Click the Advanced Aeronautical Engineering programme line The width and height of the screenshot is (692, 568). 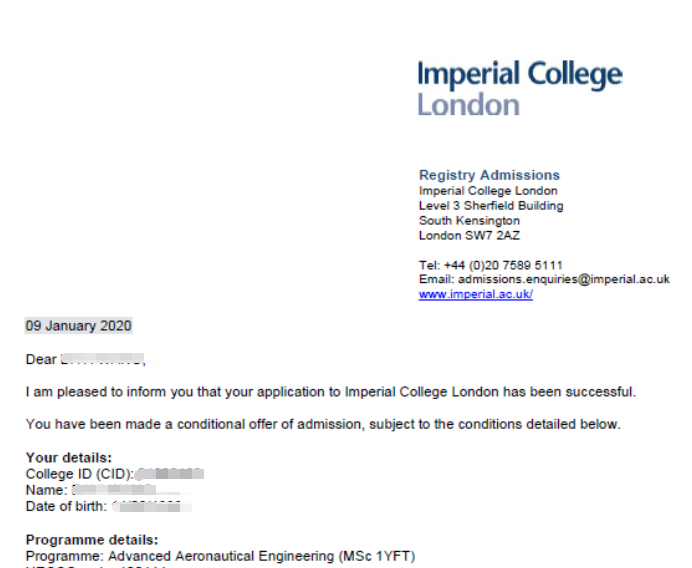click(220, 556)
